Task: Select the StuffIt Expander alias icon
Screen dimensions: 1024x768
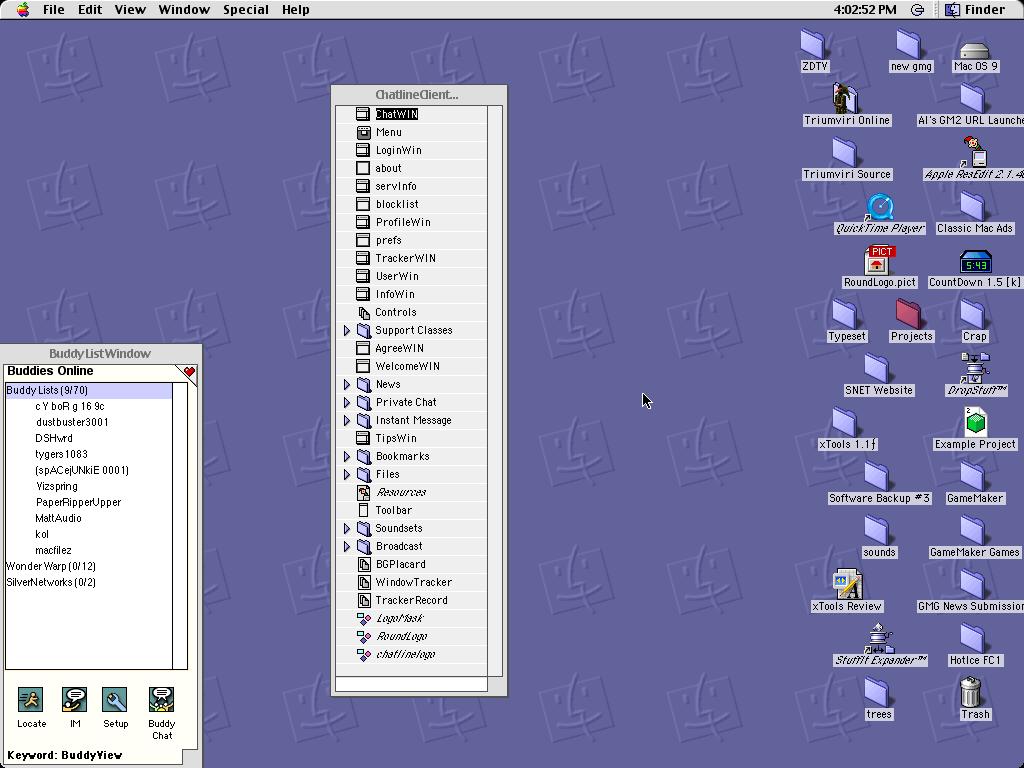Action: [879, 638]
